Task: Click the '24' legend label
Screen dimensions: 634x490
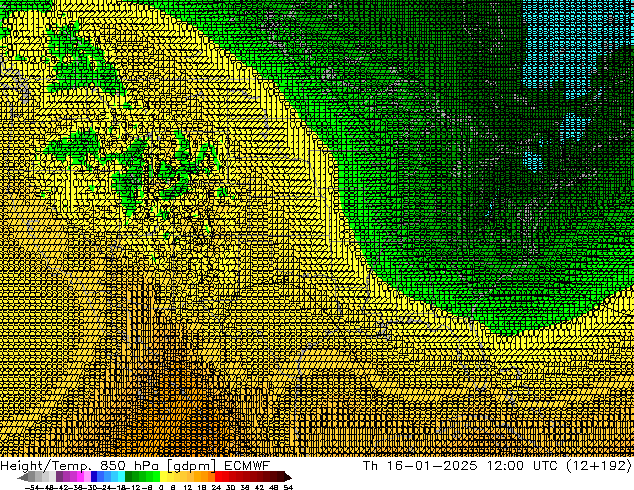Action: 216,488
